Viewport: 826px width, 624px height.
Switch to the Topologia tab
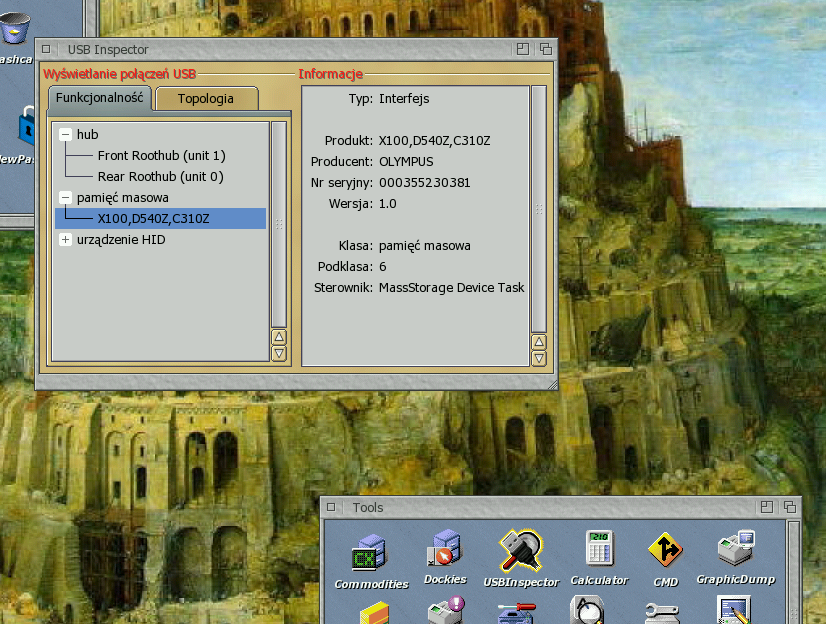coord(206,99)
